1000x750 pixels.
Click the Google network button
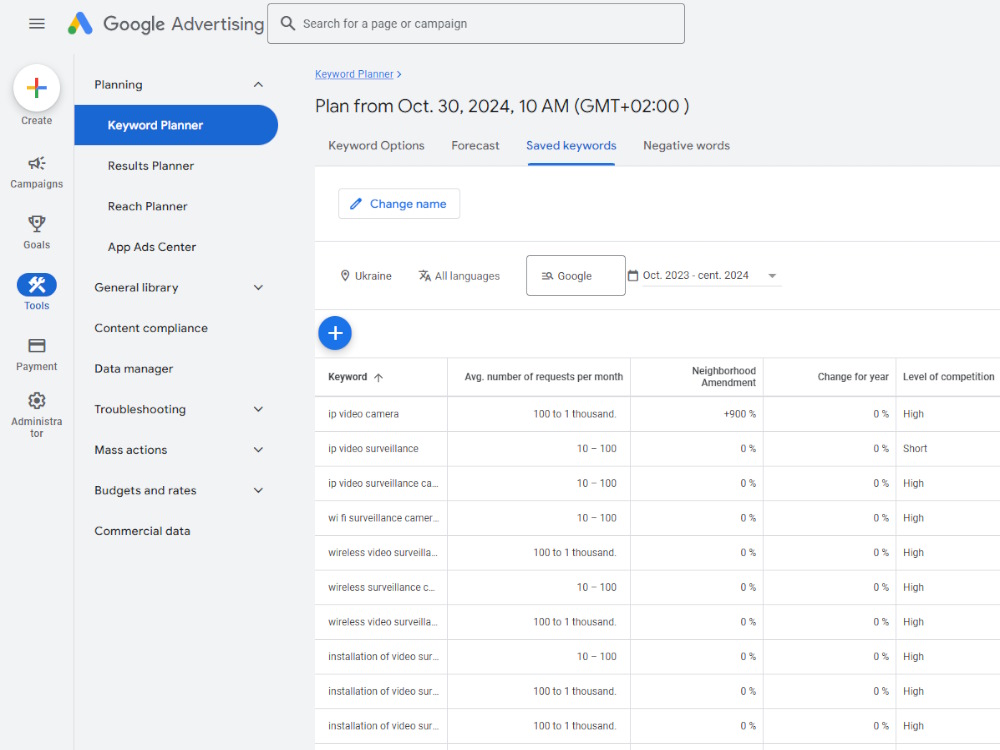(x=575, y=276)
